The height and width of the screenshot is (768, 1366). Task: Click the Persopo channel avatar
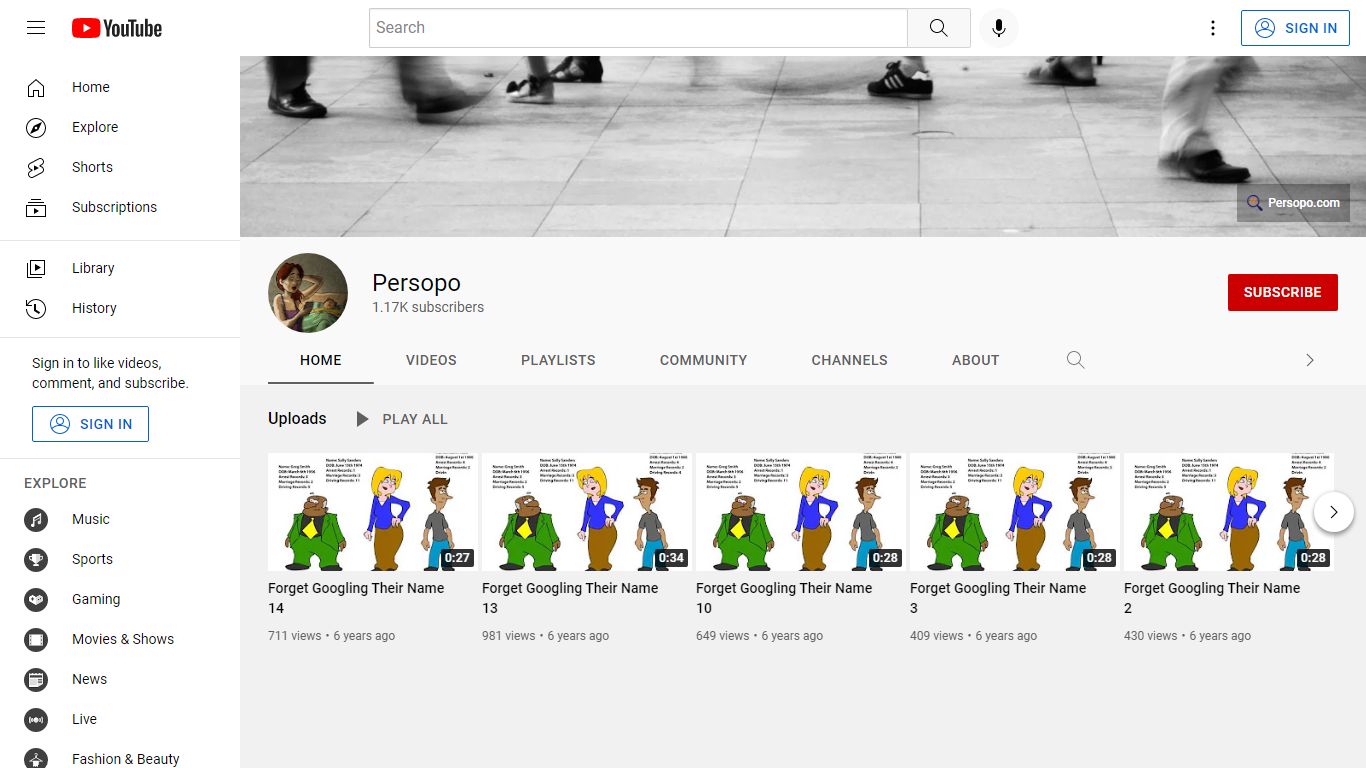[x=308, y=293]
